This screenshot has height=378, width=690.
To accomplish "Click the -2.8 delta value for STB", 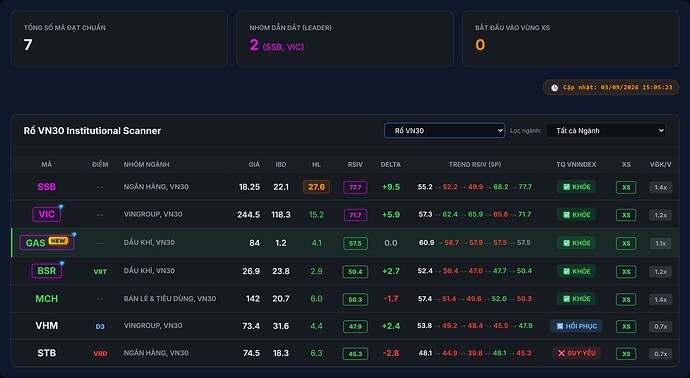I will pyautogui.click(x=391, y=353).
